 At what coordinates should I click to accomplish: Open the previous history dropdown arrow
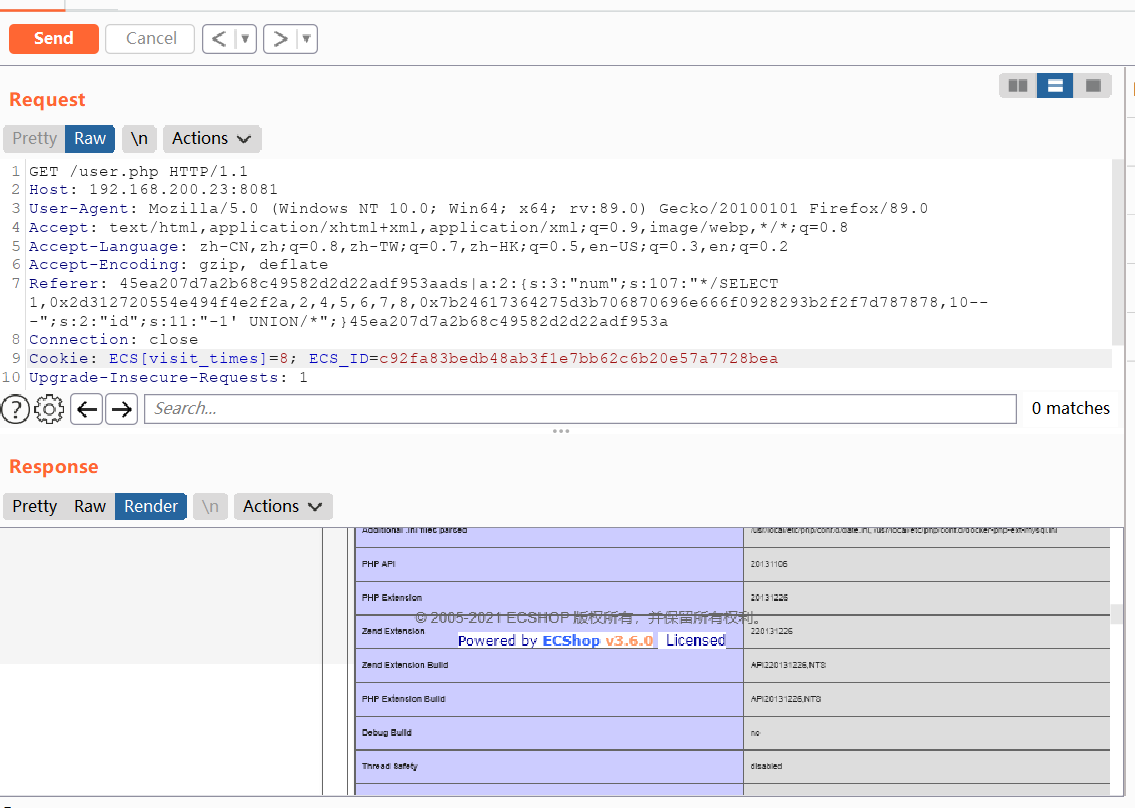point(245,38)
